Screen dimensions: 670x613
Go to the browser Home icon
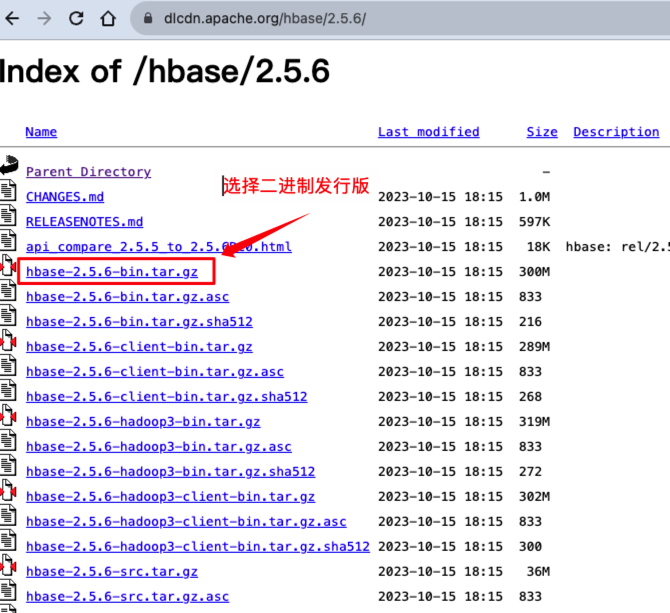[108, 18]
